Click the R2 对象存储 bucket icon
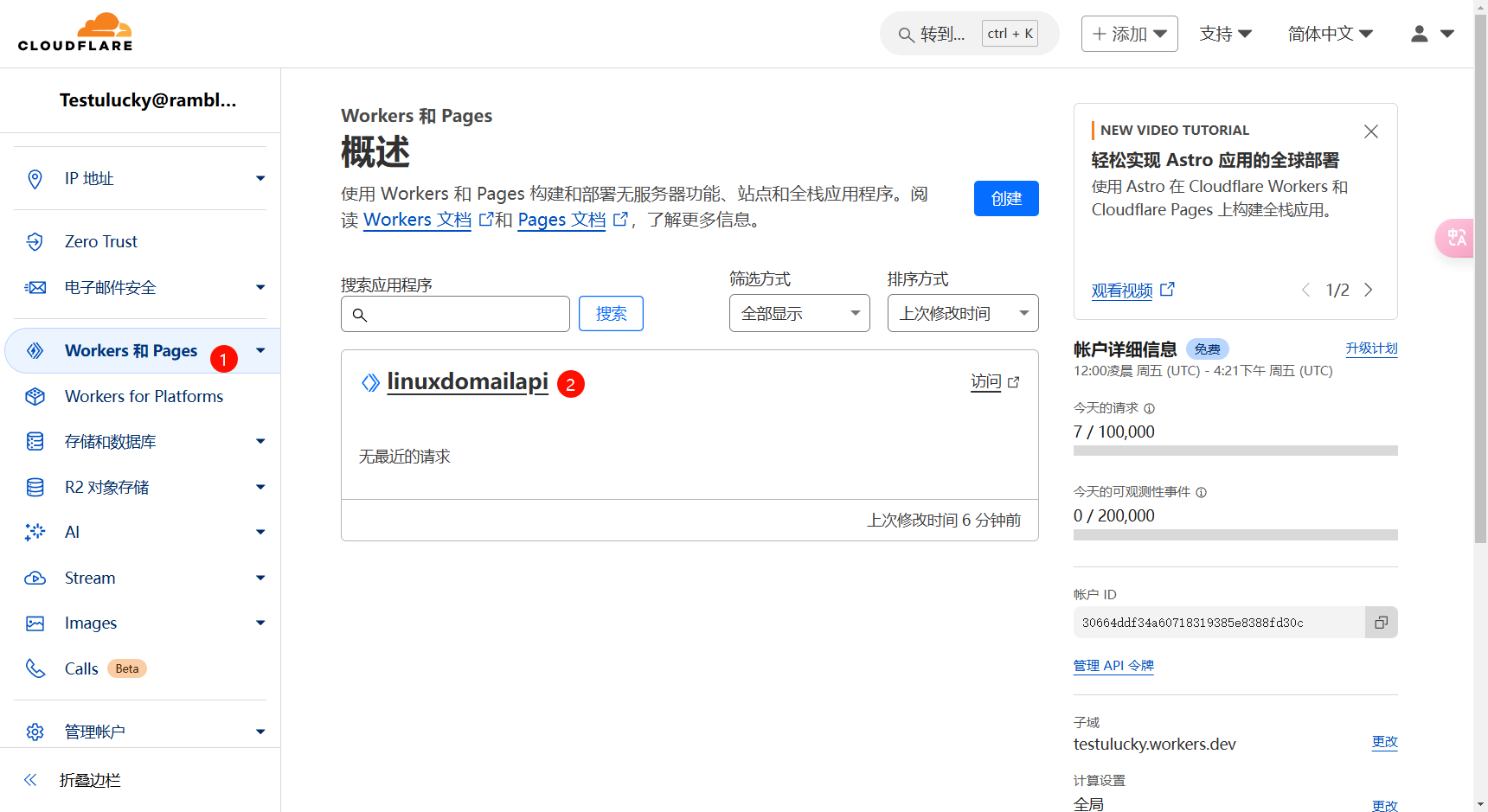1488x812 pixels. coord(35,487)
